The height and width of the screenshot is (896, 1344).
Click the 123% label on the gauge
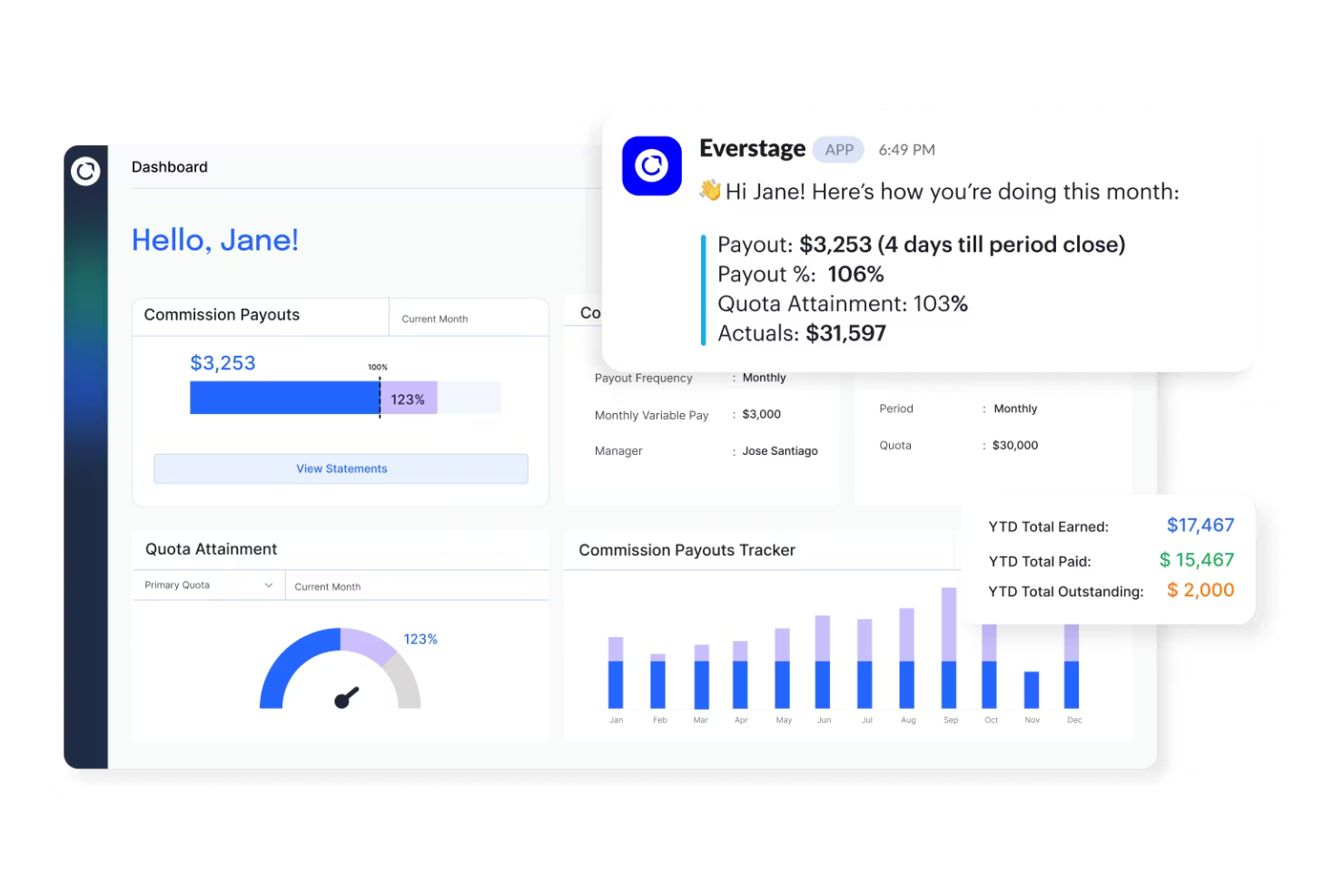pyautogui.click(x=420, y=639)
